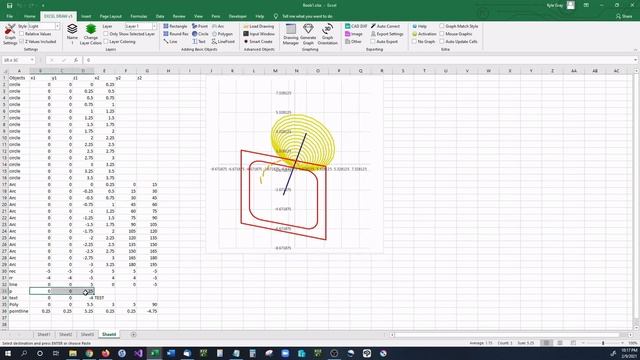
Task: Switch to the Insert tab
Action: [x=86, y=16]
